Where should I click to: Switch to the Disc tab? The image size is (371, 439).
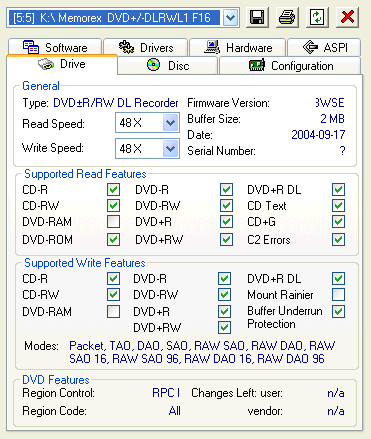click(168, 65)
